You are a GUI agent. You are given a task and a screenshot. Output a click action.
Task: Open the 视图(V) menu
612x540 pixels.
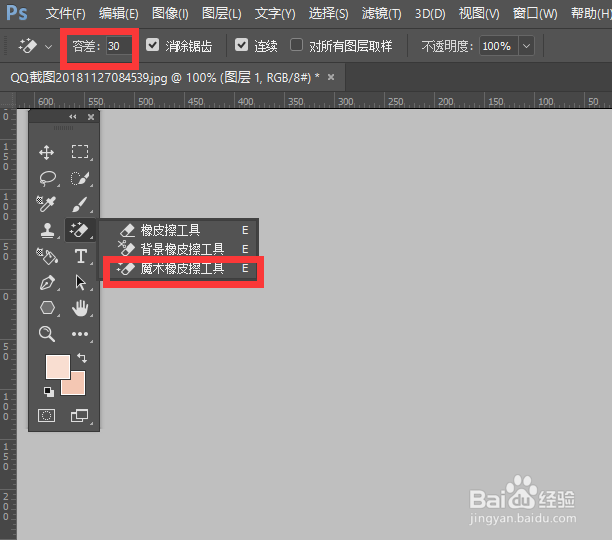(479, 14)
